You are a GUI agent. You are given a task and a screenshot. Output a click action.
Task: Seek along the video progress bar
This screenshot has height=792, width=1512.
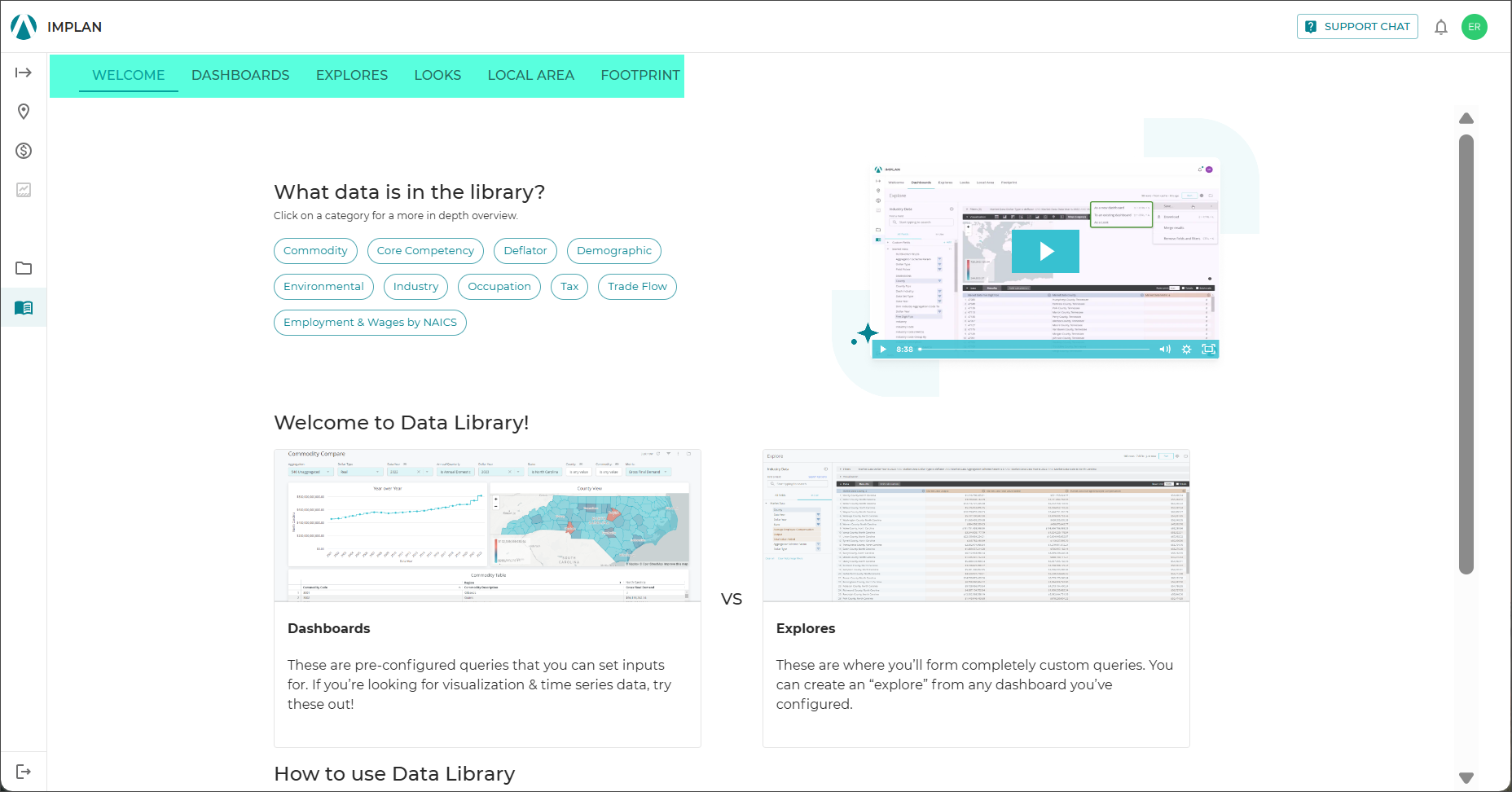(x=1034, y=350)
